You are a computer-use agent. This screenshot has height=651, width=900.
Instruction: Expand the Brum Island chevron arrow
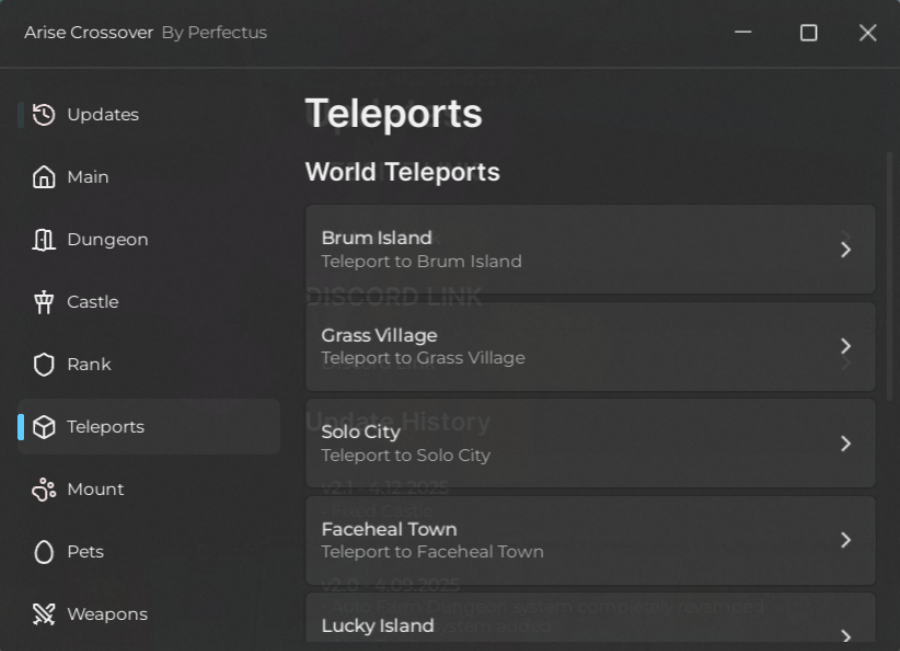(845, 249)
